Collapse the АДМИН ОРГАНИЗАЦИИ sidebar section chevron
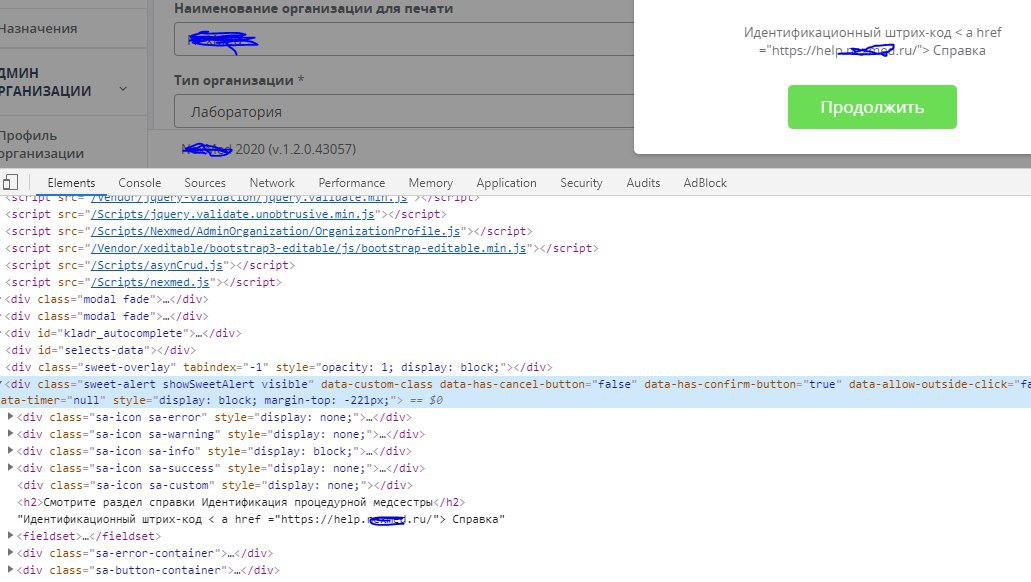 (123, 89)
